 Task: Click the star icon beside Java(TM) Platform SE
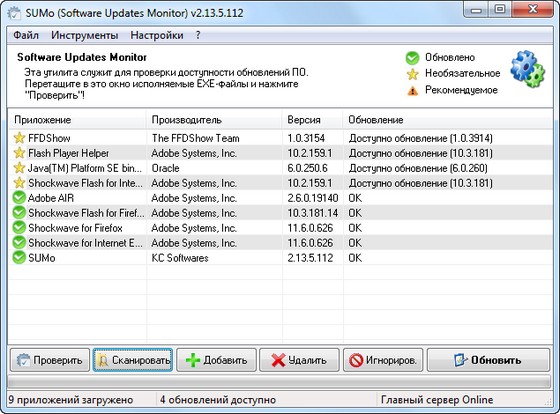pos(19,168)
